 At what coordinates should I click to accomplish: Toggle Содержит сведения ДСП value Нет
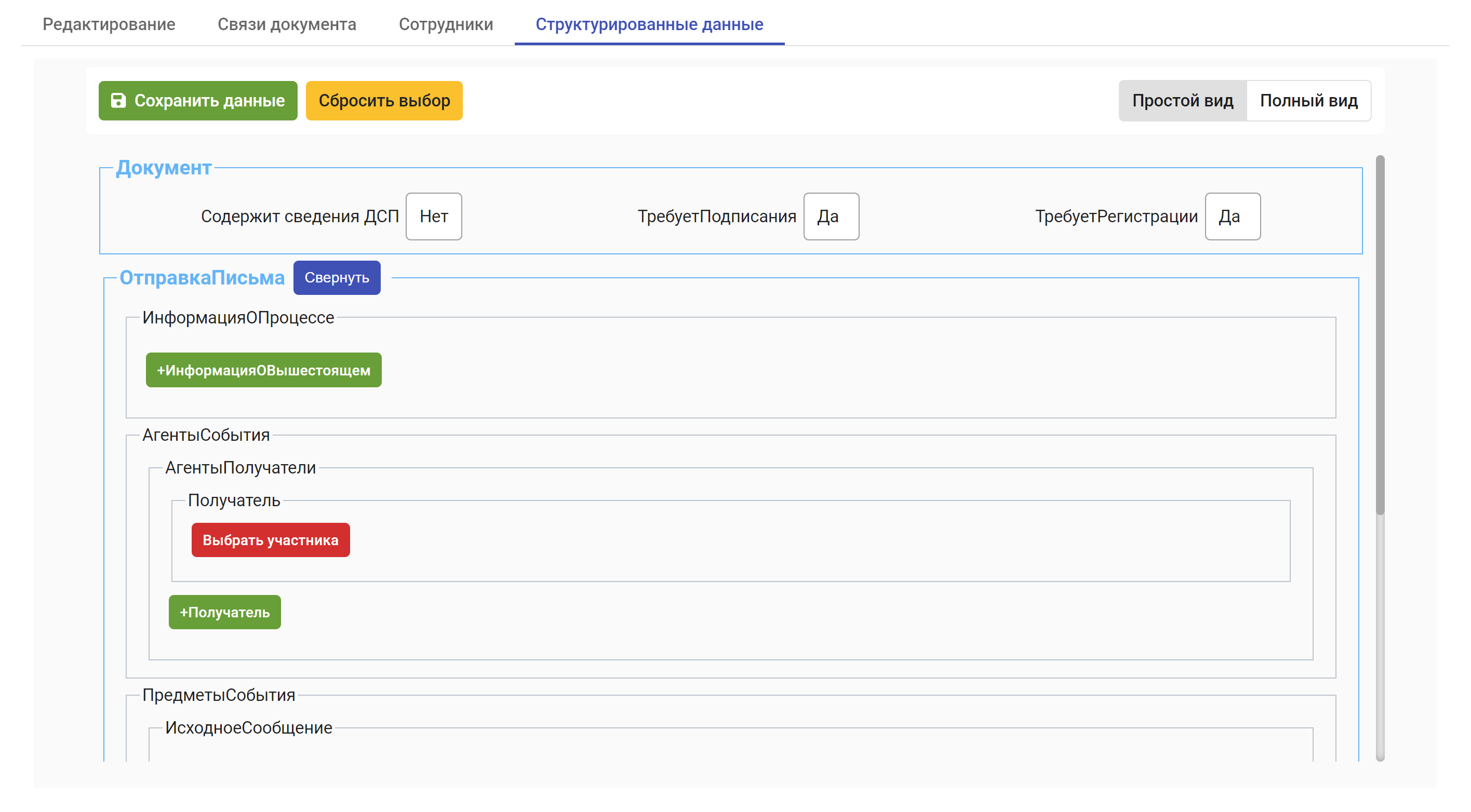[x=433, y=216]
